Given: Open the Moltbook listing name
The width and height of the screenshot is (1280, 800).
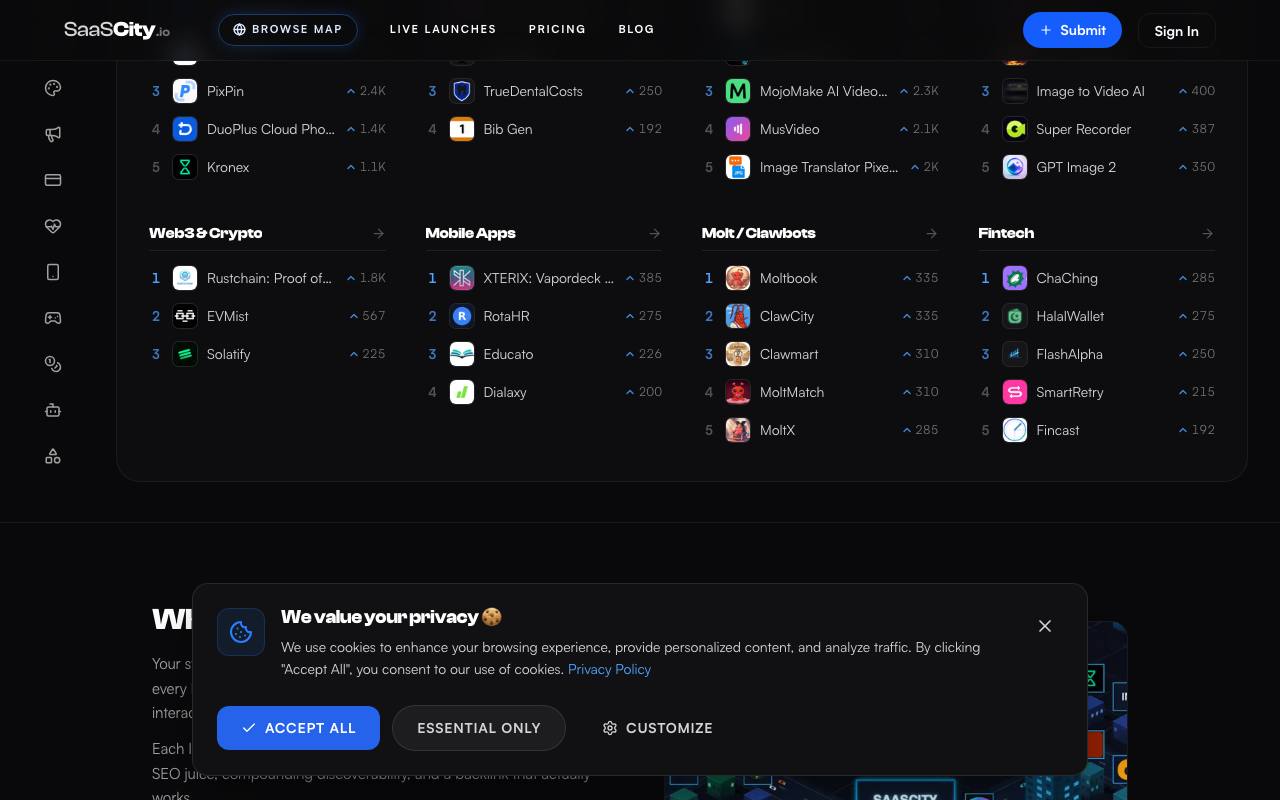Looking at the screenshot, I should point(788,278).
